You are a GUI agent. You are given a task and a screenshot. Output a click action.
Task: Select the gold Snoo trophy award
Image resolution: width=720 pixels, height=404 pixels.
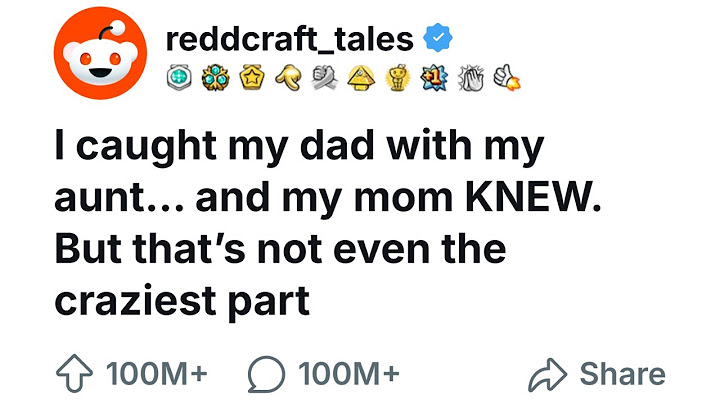(x=398, y=77)
